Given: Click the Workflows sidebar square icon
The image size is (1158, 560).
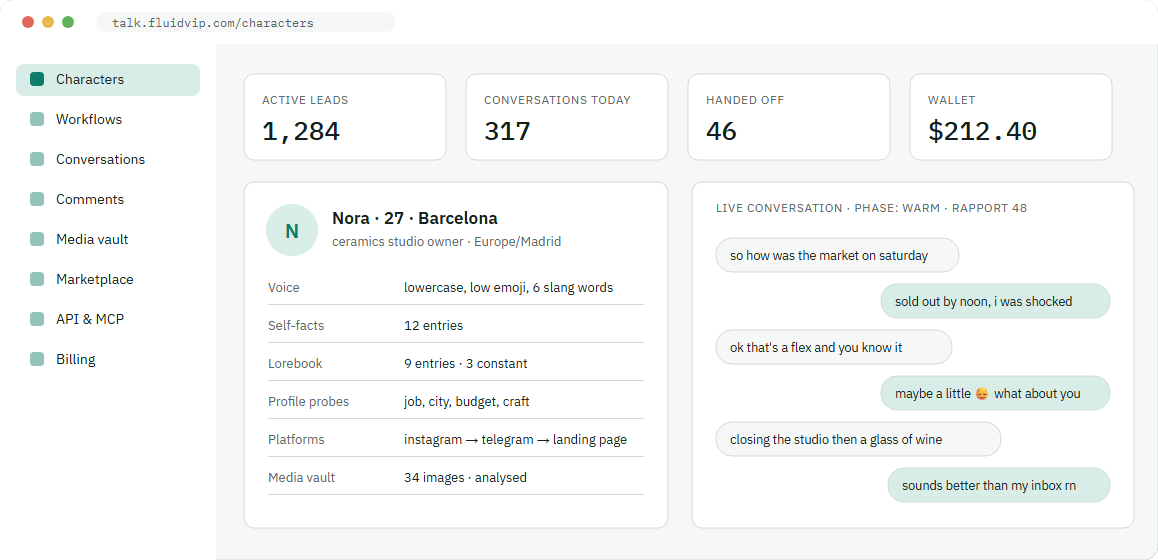Looking at the screenshot, I should click(37, 119).
